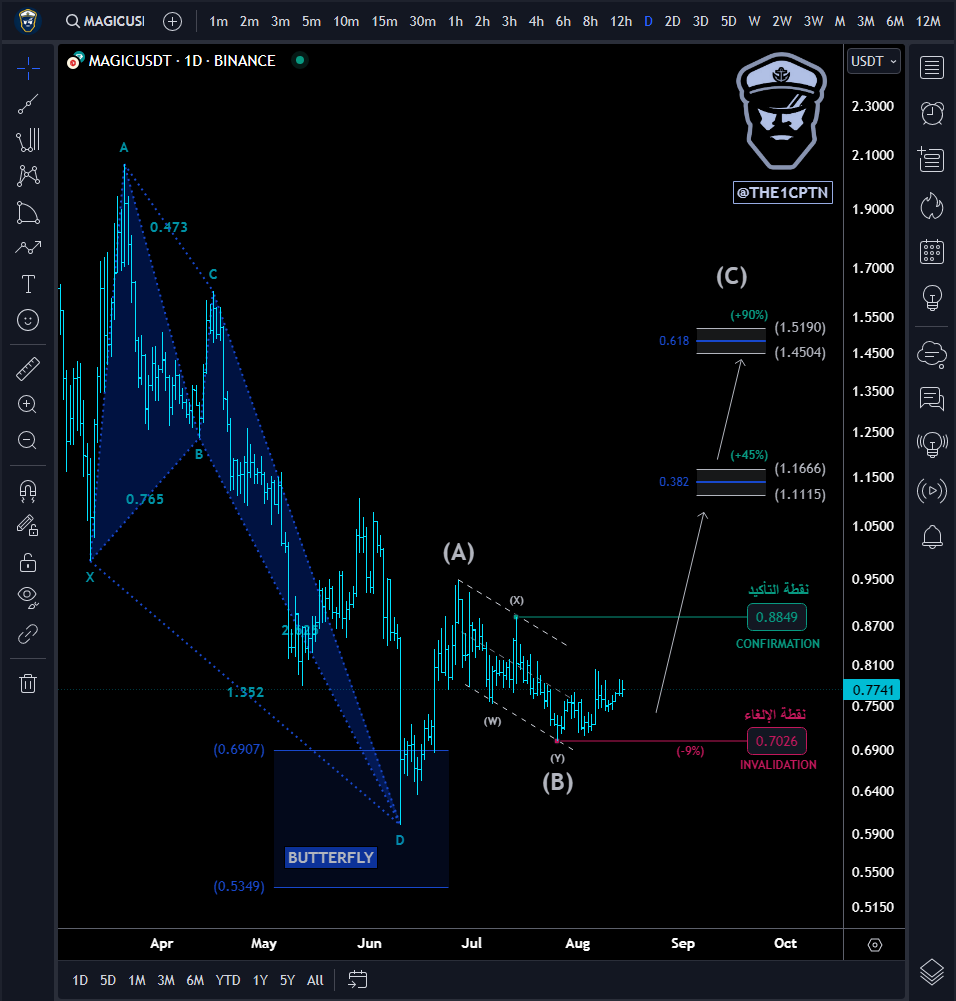Screen dimensions: 956x1001
Task: Click the trash remove drawings icon
Action: (x=28, y=683)
